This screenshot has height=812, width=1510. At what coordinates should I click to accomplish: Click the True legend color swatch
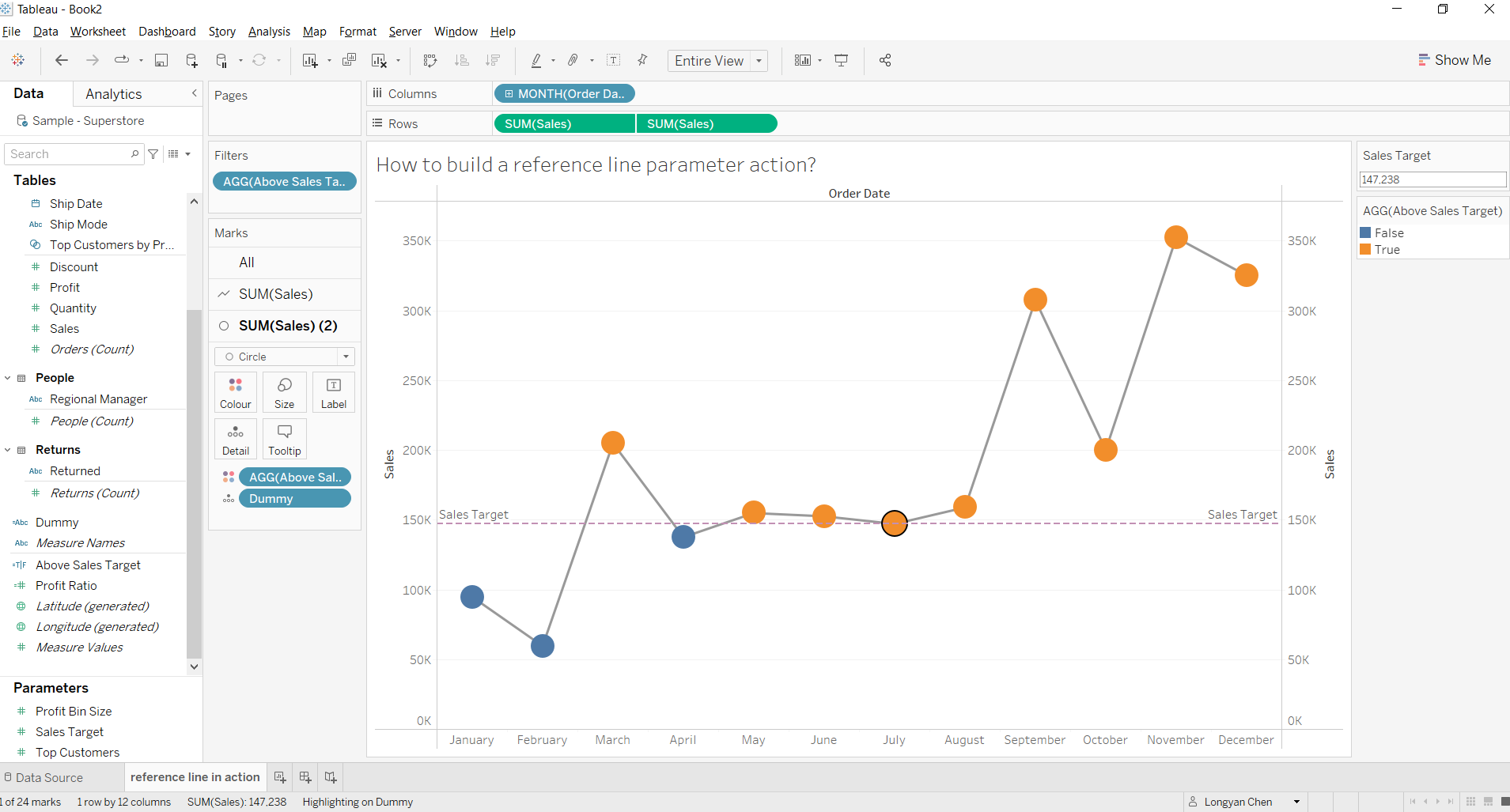(1366, 249)
